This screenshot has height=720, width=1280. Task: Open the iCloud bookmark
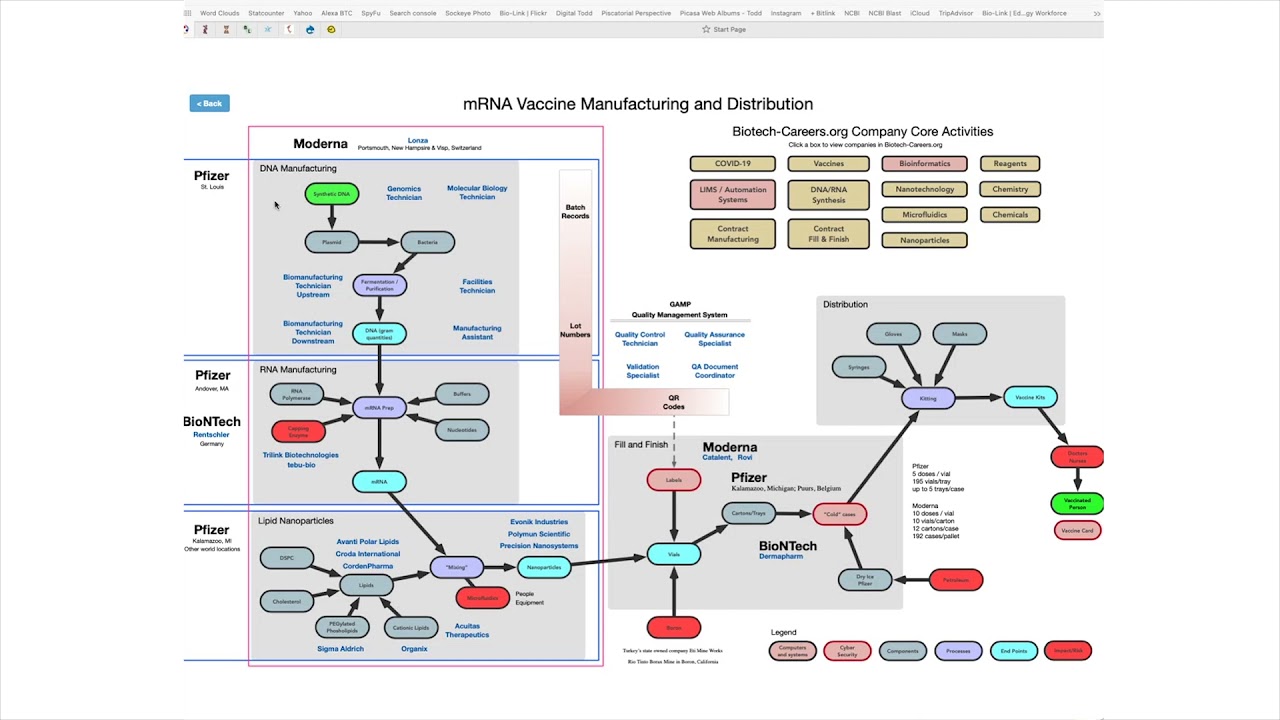[920, 13]
